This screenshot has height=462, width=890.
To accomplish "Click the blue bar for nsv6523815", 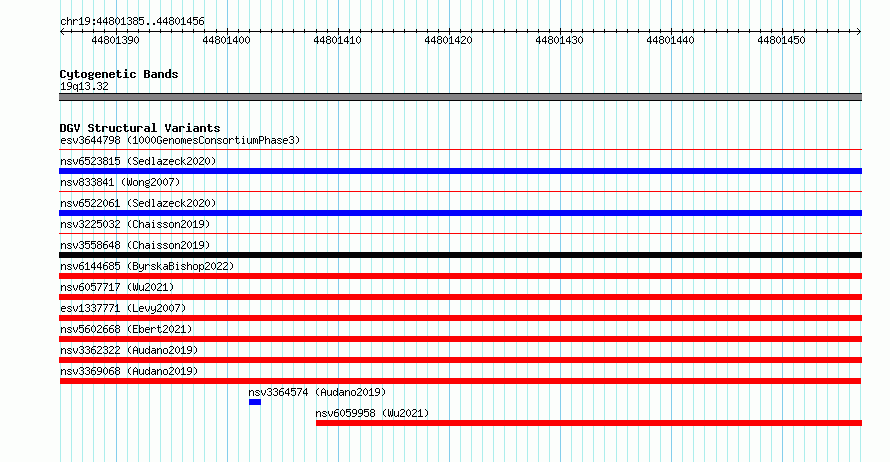I will (x=460, y=171).
